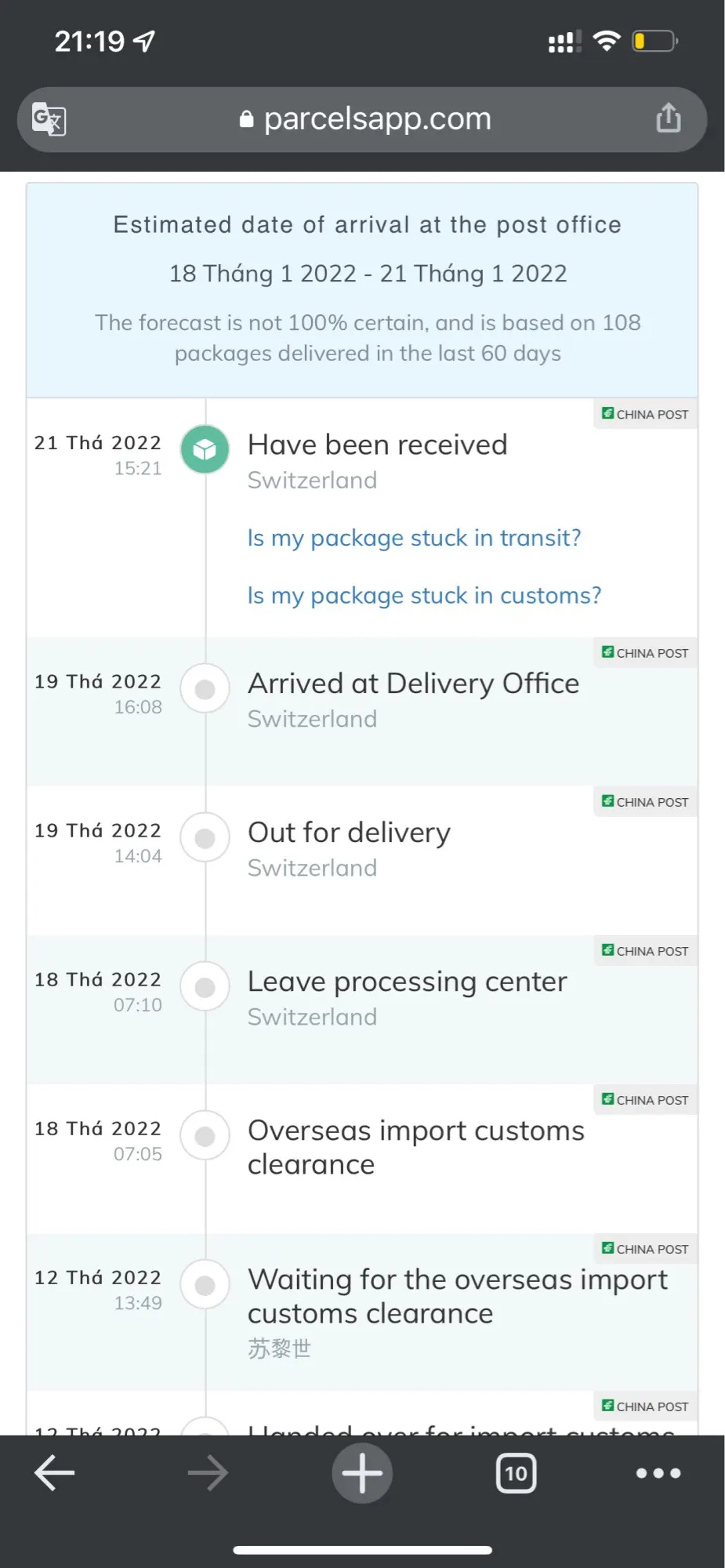Open the tab switcher showing 10 tabs
725x1568 pixels.
[x=516, y=1473]
